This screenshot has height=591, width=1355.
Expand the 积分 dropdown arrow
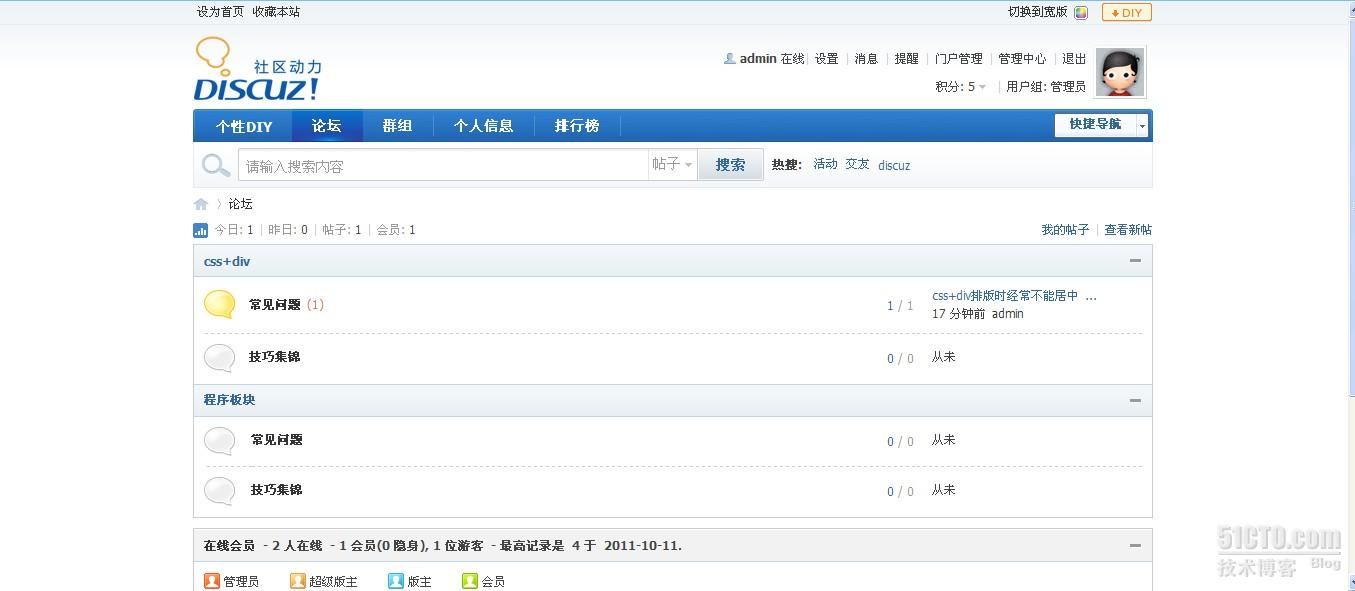(x=982, y=87)
